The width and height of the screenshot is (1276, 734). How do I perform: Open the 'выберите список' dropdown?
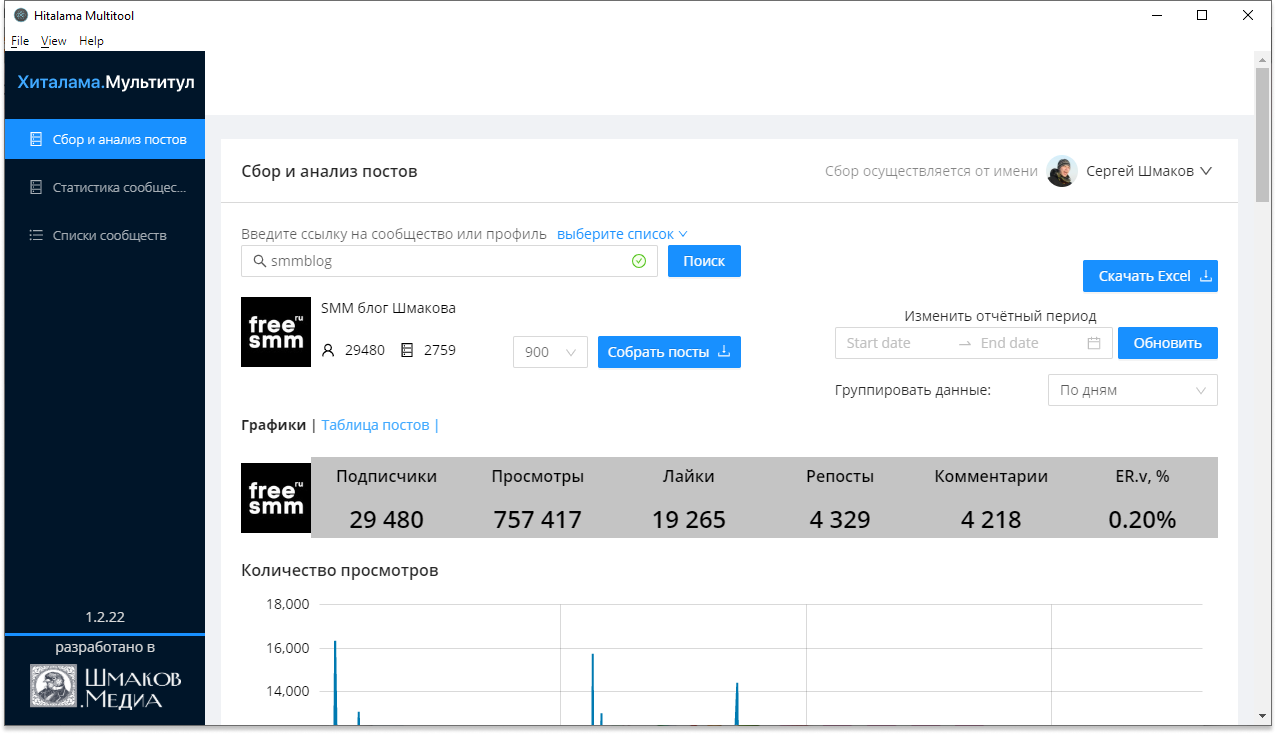(622, 234)
